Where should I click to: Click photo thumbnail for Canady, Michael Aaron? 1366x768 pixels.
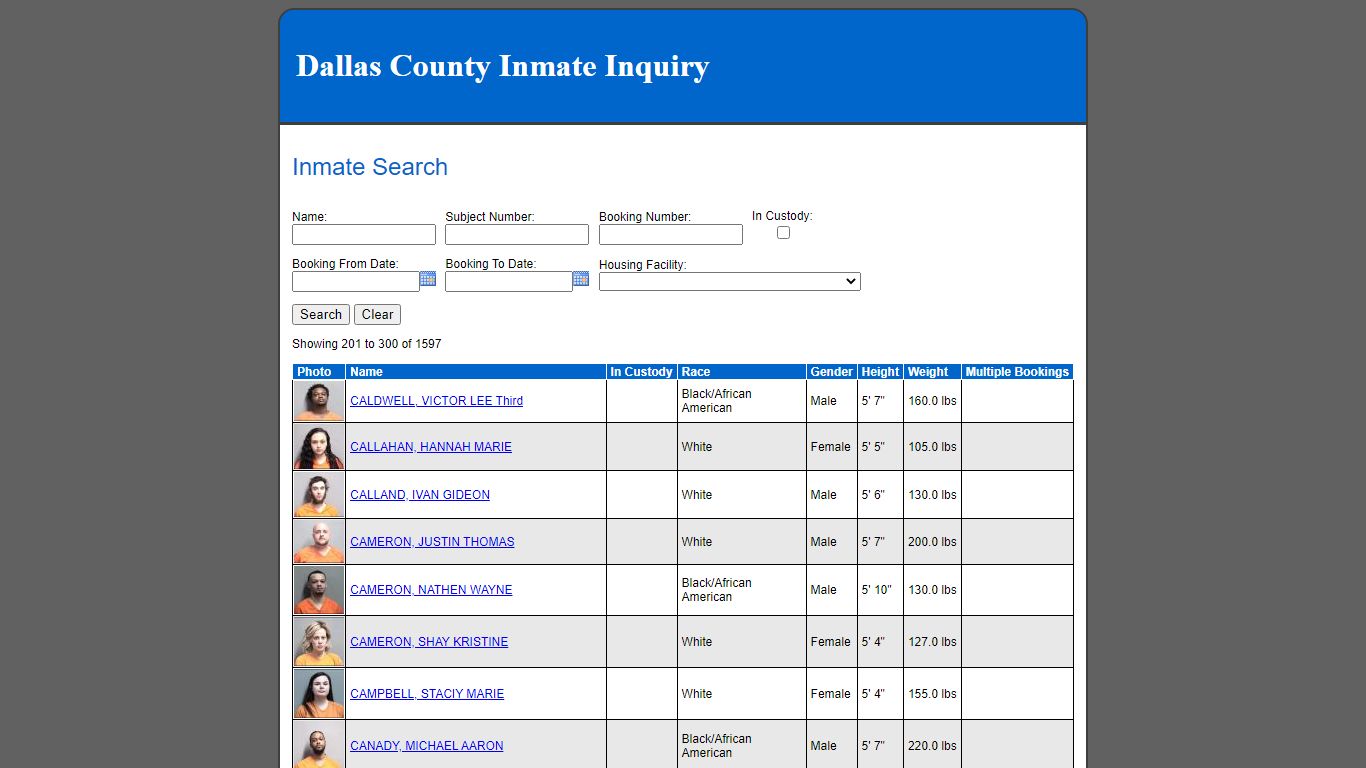(319, 745)
